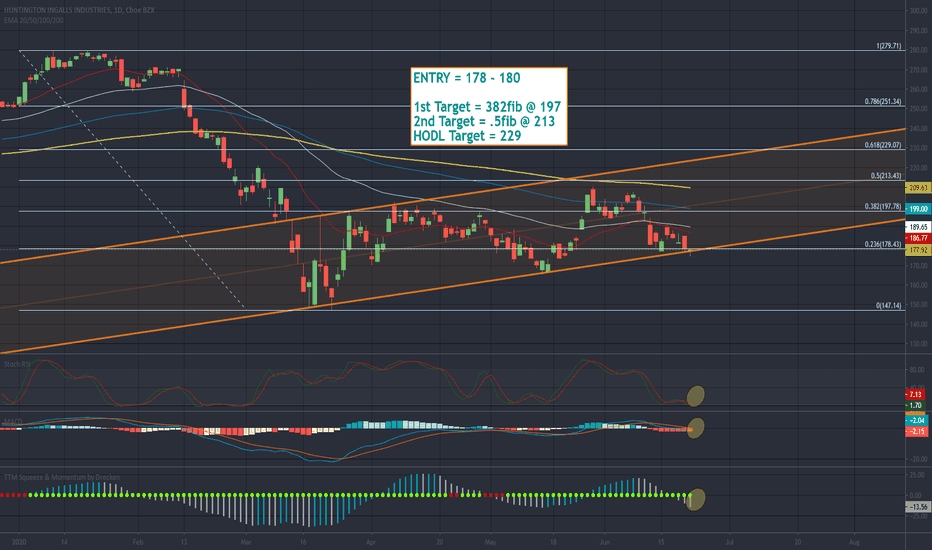Image resolution: width=932 pixels, height=550 pixels.
Task: Click the 240.00 price scale label
Action: pos(918,128)
